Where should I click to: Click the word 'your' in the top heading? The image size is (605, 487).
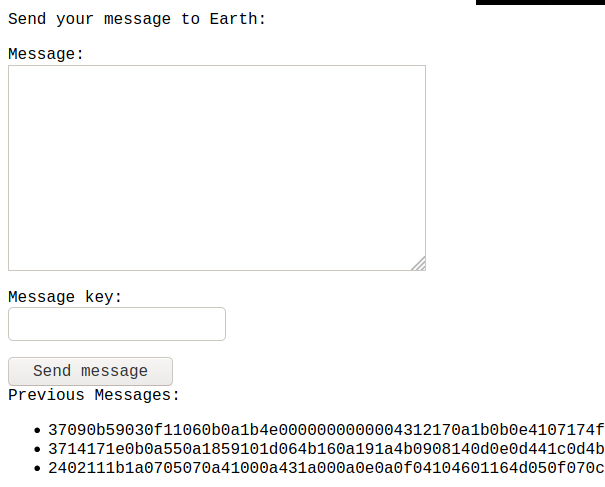(75, 19)
